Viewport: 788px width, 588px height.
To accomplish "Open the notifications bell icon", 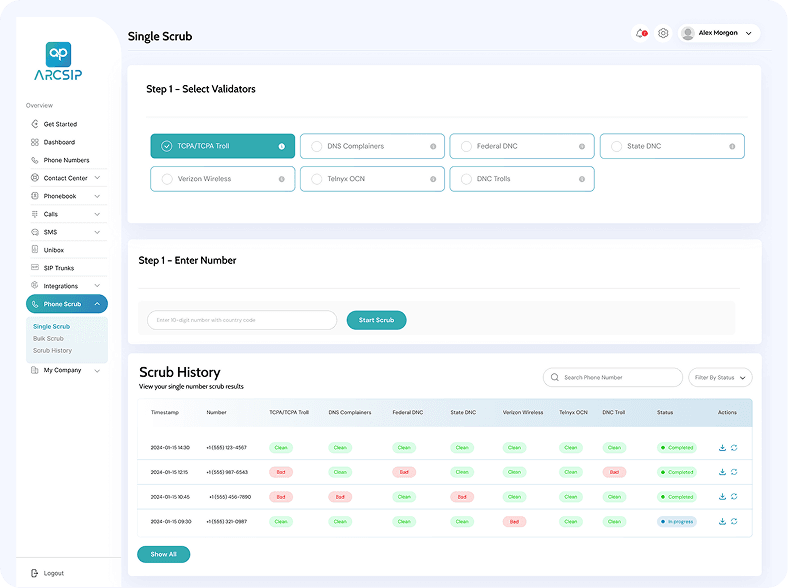I will click(640, 33).
